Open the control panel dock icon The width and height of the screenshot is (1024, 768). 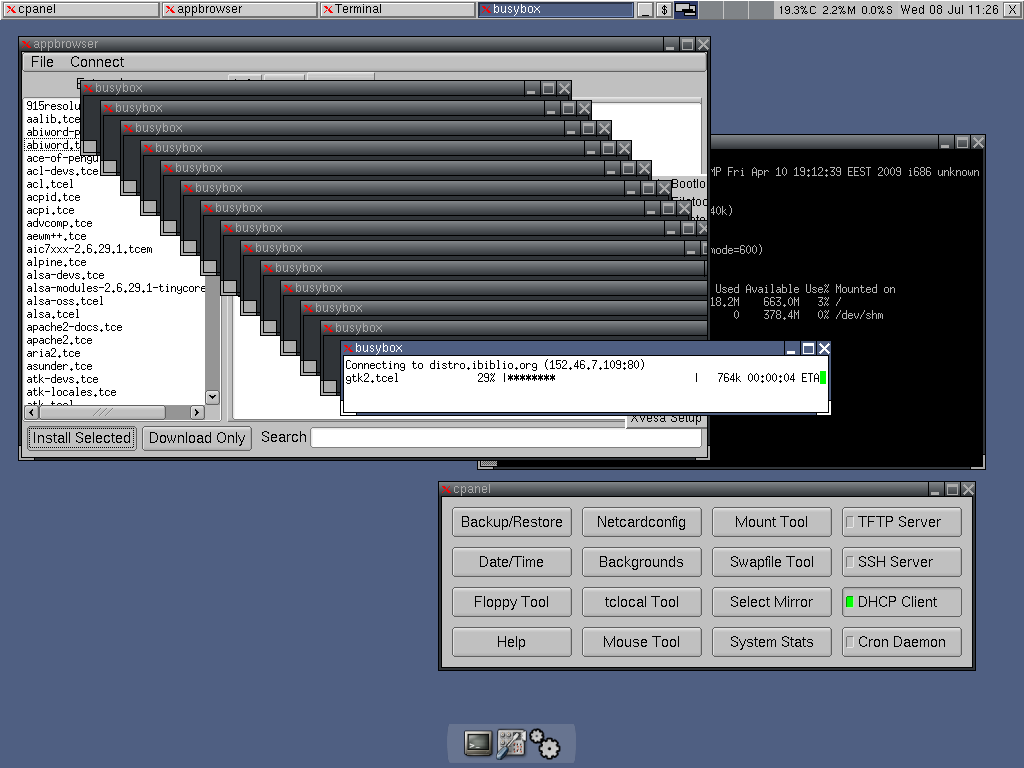512,743
